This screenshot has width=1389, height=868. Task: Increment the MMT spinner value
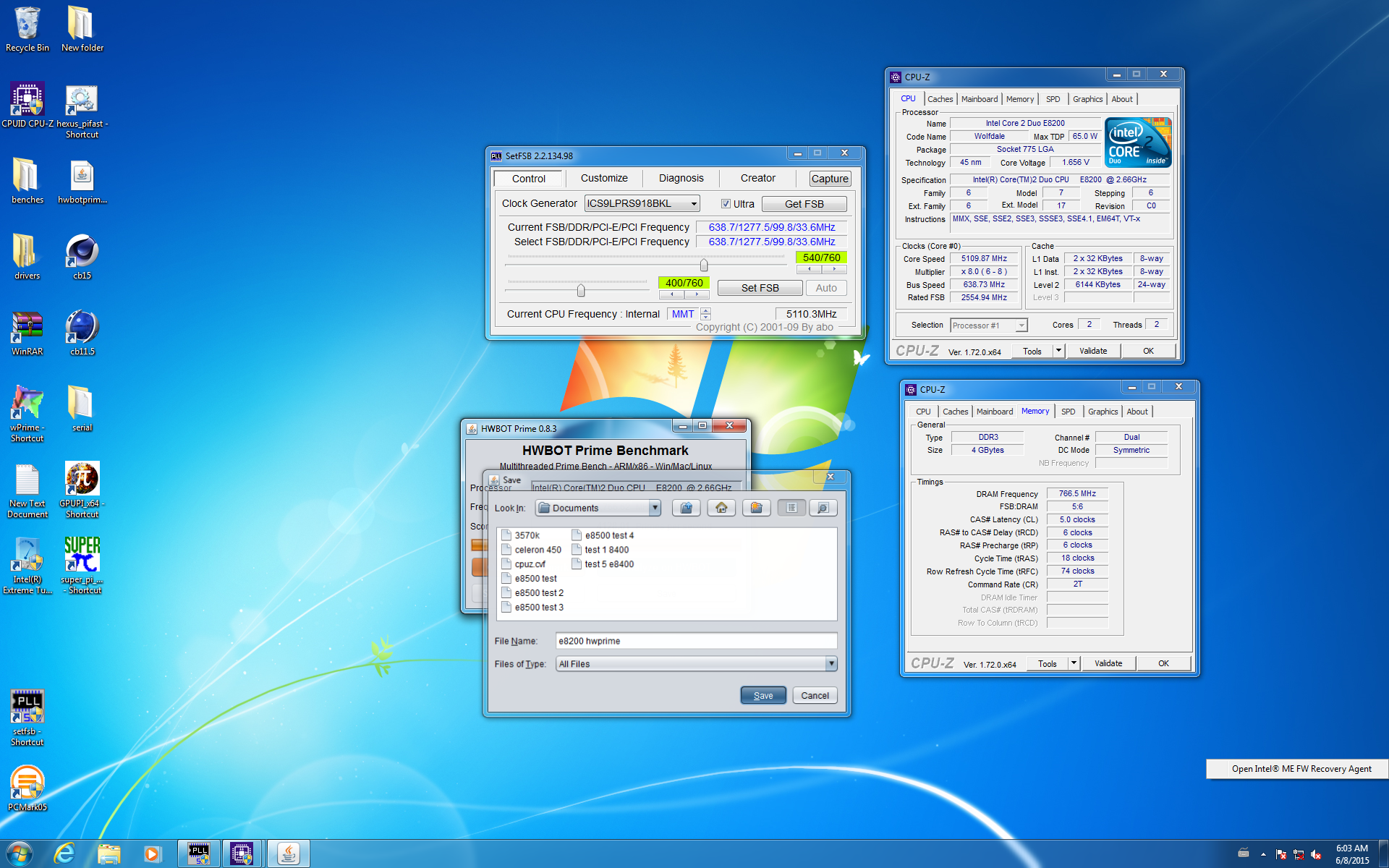pos(706,310)
